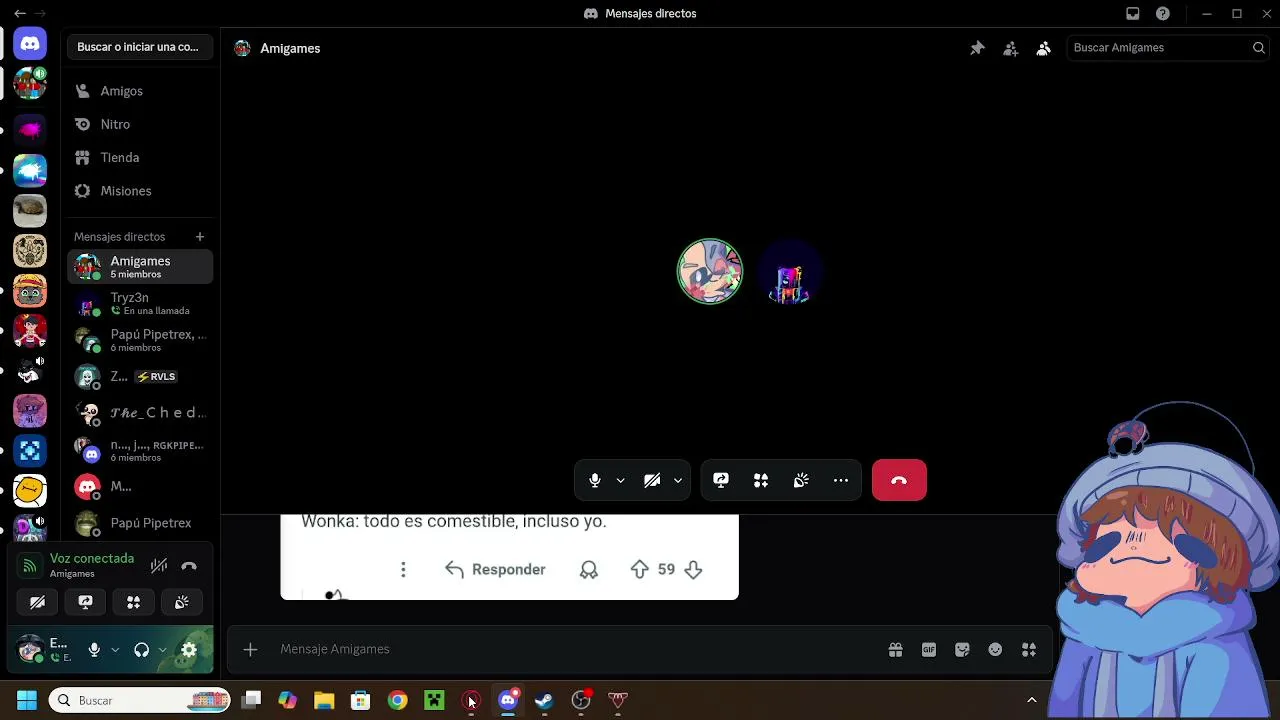This screenshot has width=1280, height=720.
Task: Open the emoji picker
Action: pos(995,650)
